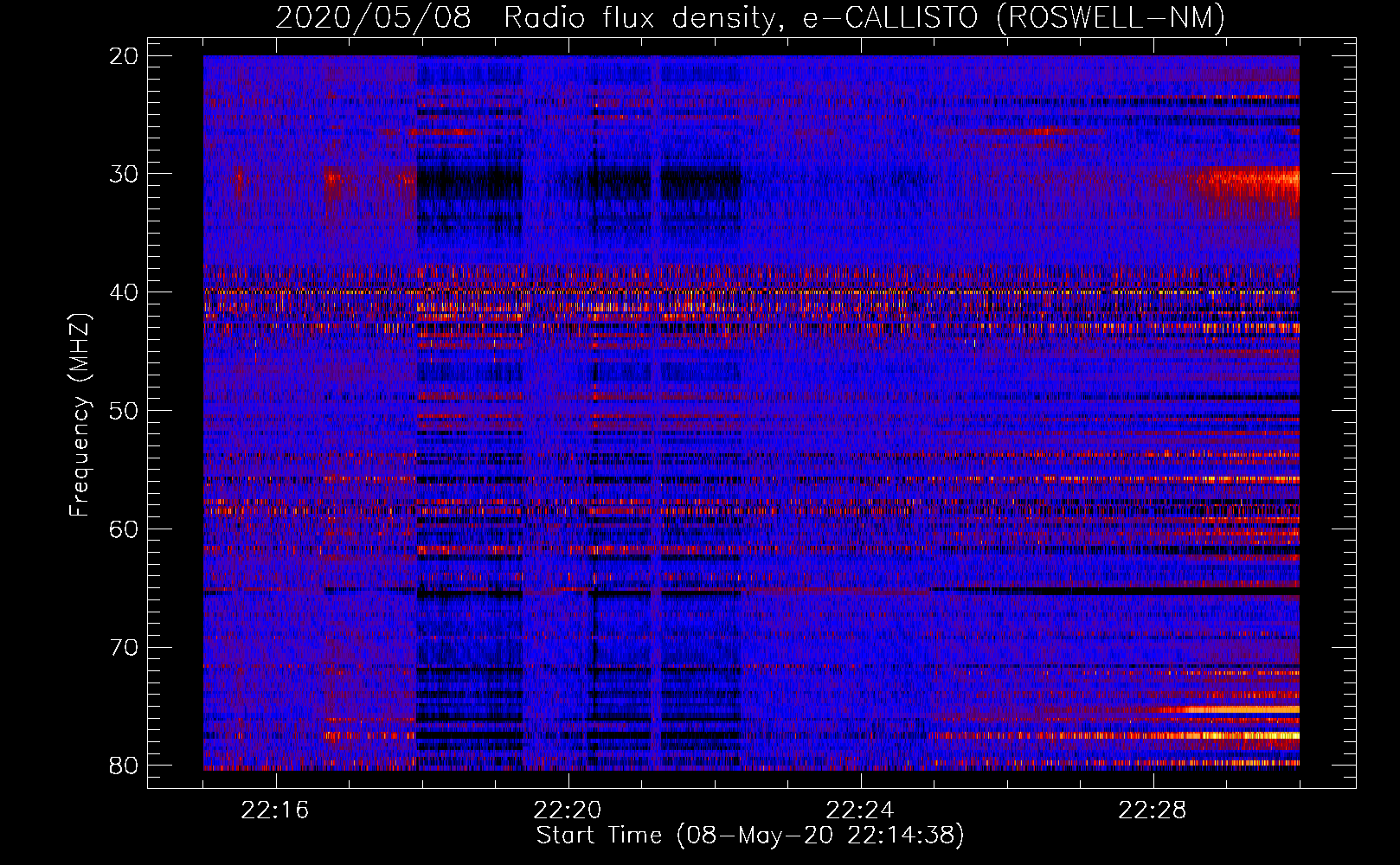Select the vertical axis label "Frequency (MHZ)"
Image resolution: width=1400 pixels, height=865 pixels.
[x=80, y=415]
